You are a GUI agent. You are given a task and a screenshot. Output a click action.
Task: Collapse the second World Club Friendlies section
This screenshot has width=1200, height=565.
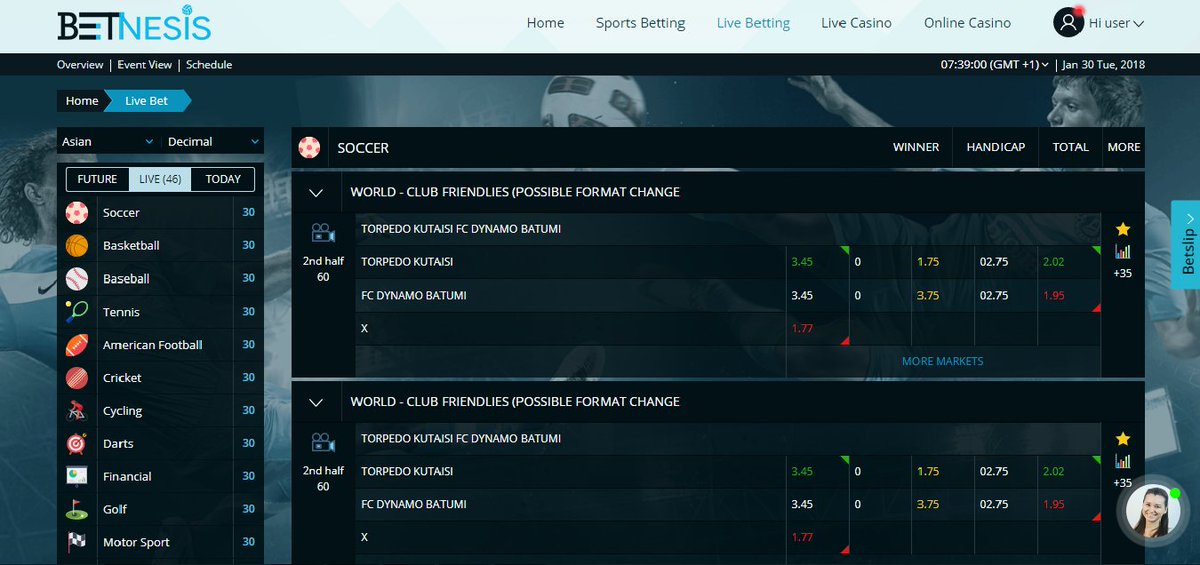[316, 402]
